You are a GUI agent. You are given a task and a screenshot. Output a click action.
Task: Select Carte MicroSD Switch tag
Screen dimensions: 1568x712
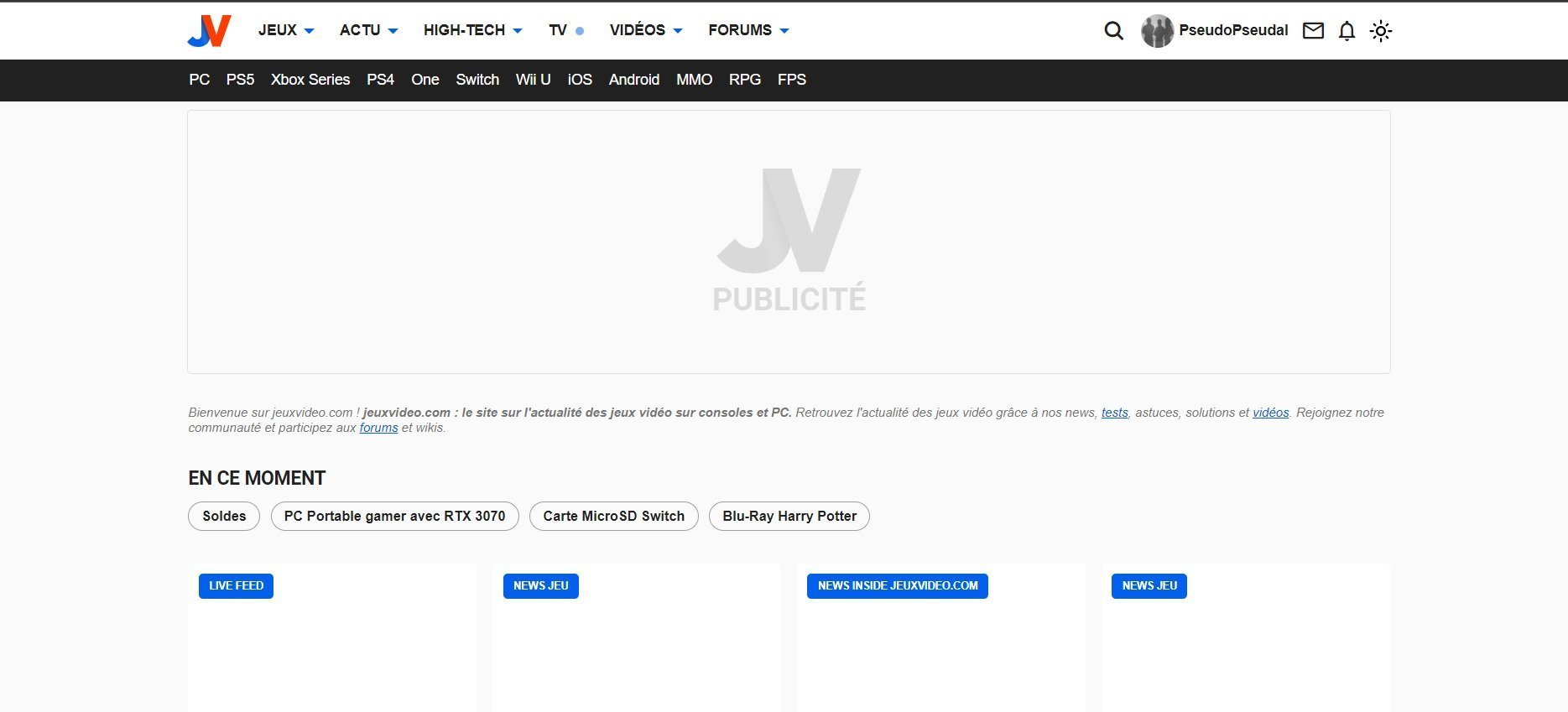pyautogui.click(x=613, y=516)
